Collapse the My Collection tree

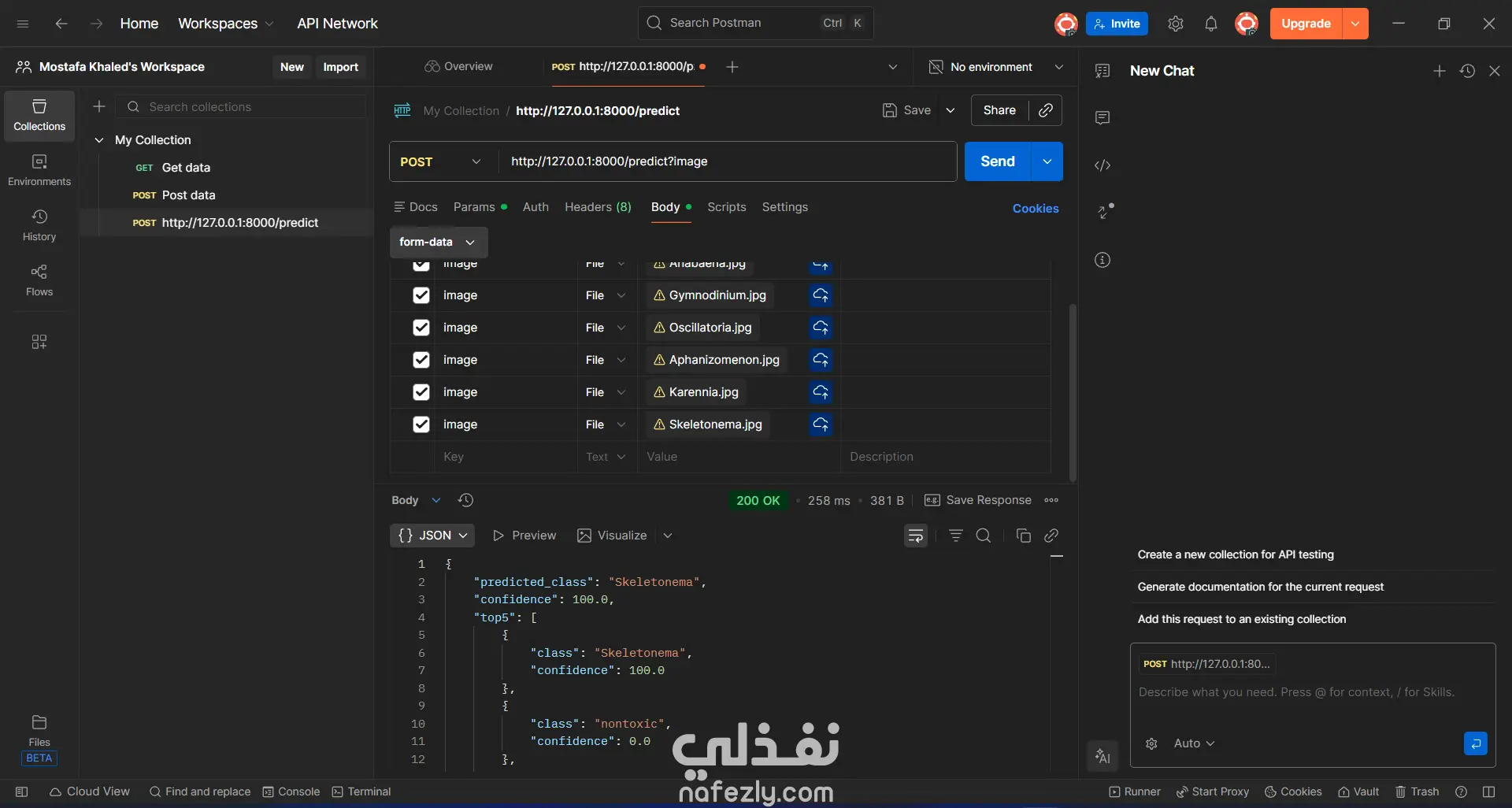[x=99, y=140]
